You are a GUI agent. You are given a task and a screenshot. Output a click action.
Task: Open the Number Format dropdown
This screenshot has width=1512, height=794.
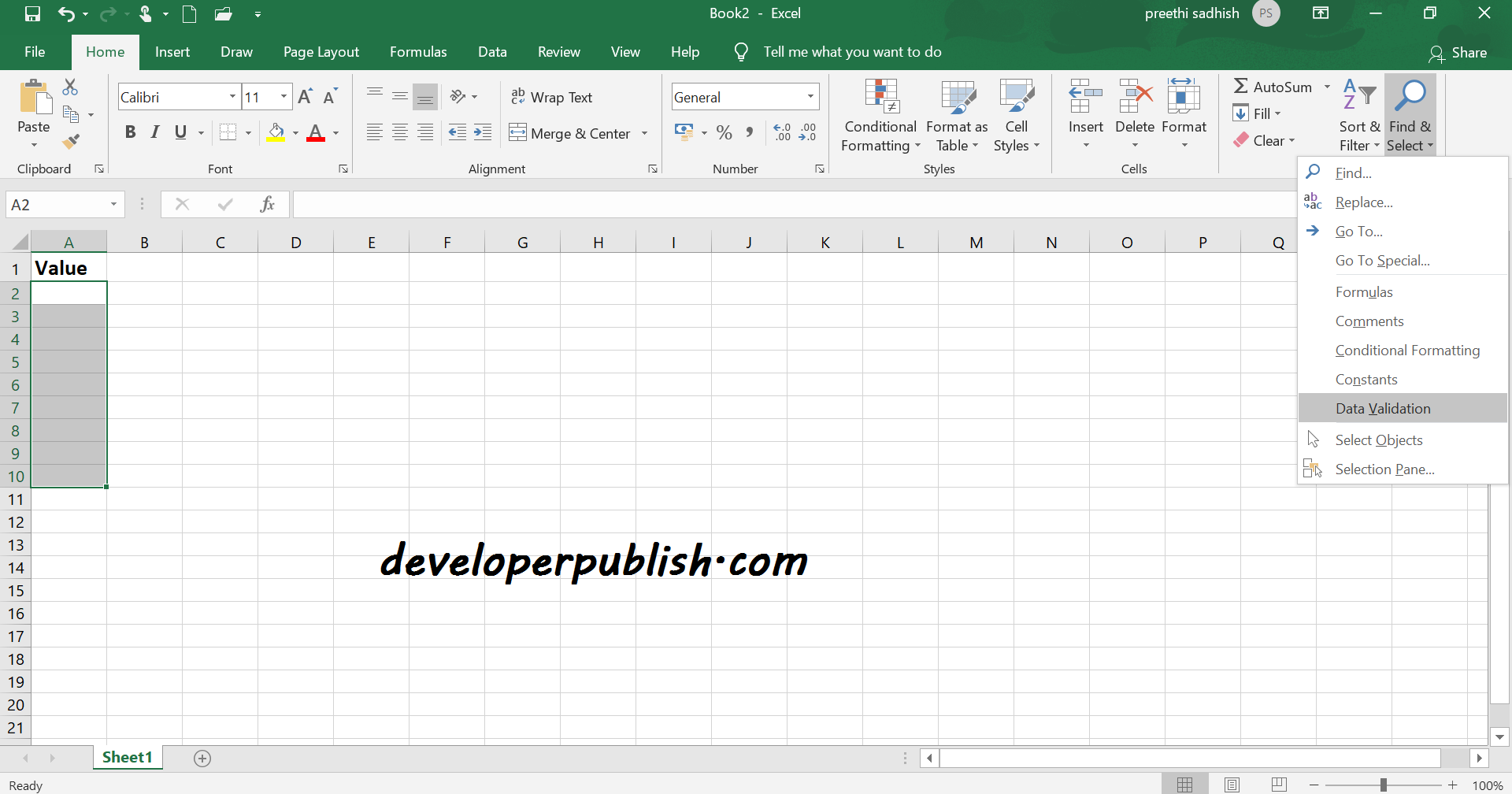tap(809, 96)
